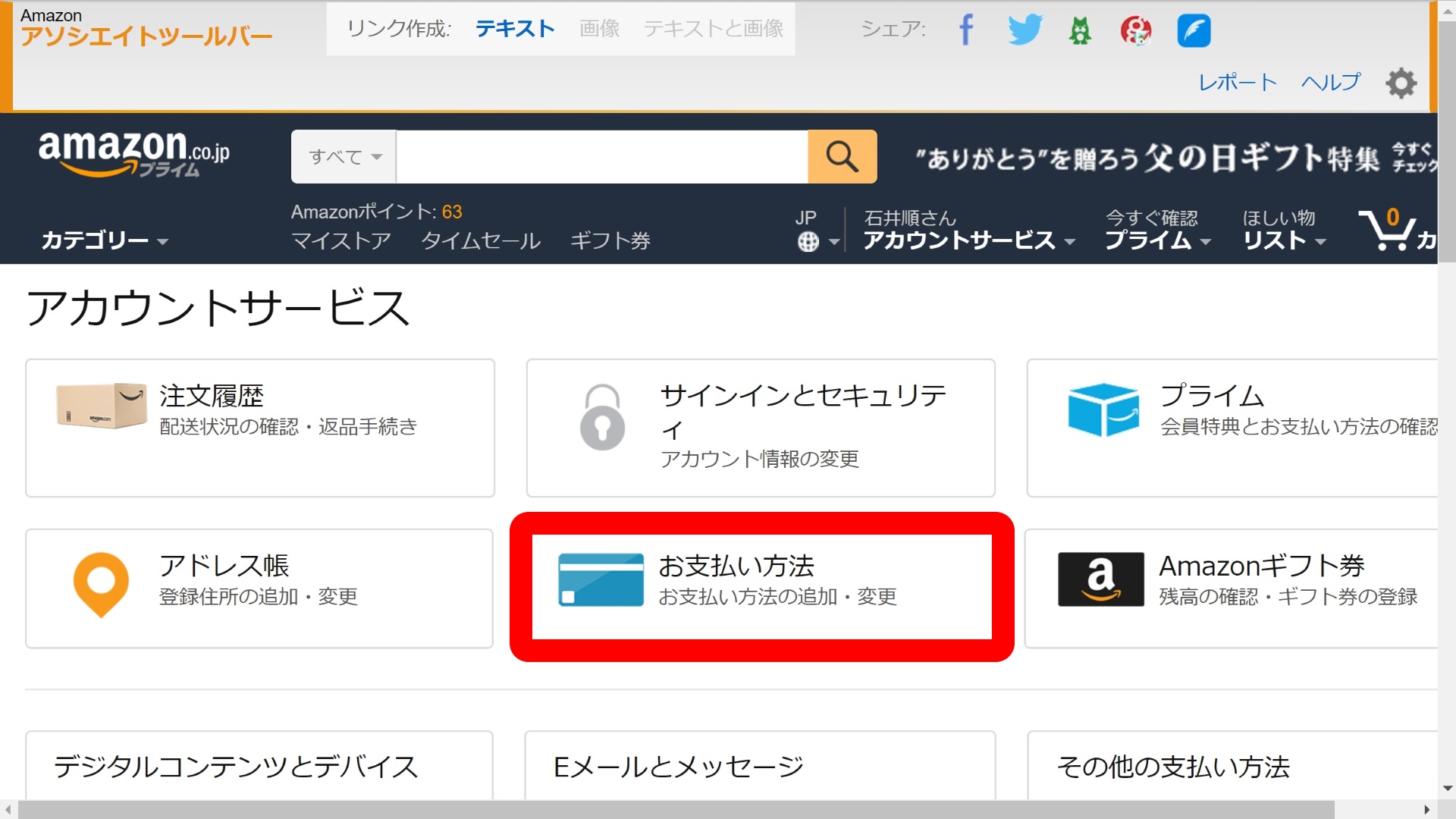Screen dimensions: 1456x819
Task: Open the カテゴリー dropdown menu
Action: [104, 240]
